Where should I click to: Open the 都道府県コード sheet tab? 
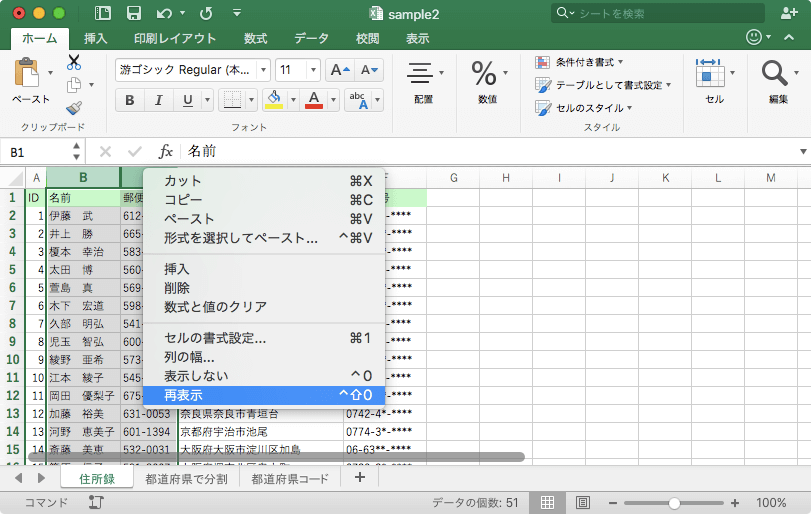coord(290,478)
